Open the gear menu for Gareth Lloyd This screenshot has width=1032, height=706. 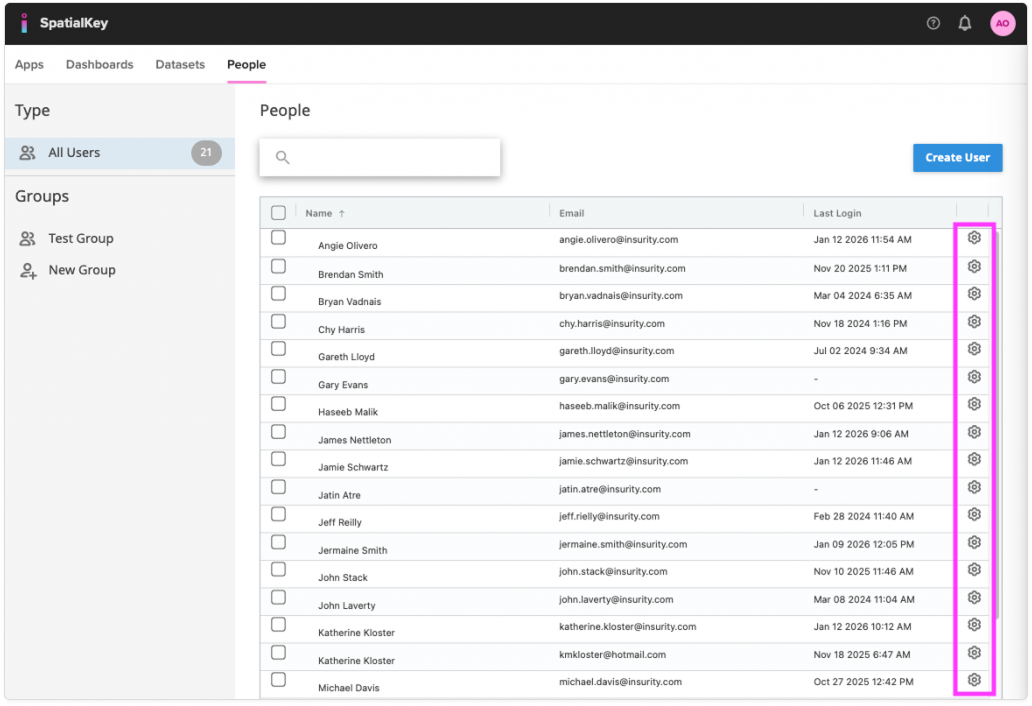974,349
